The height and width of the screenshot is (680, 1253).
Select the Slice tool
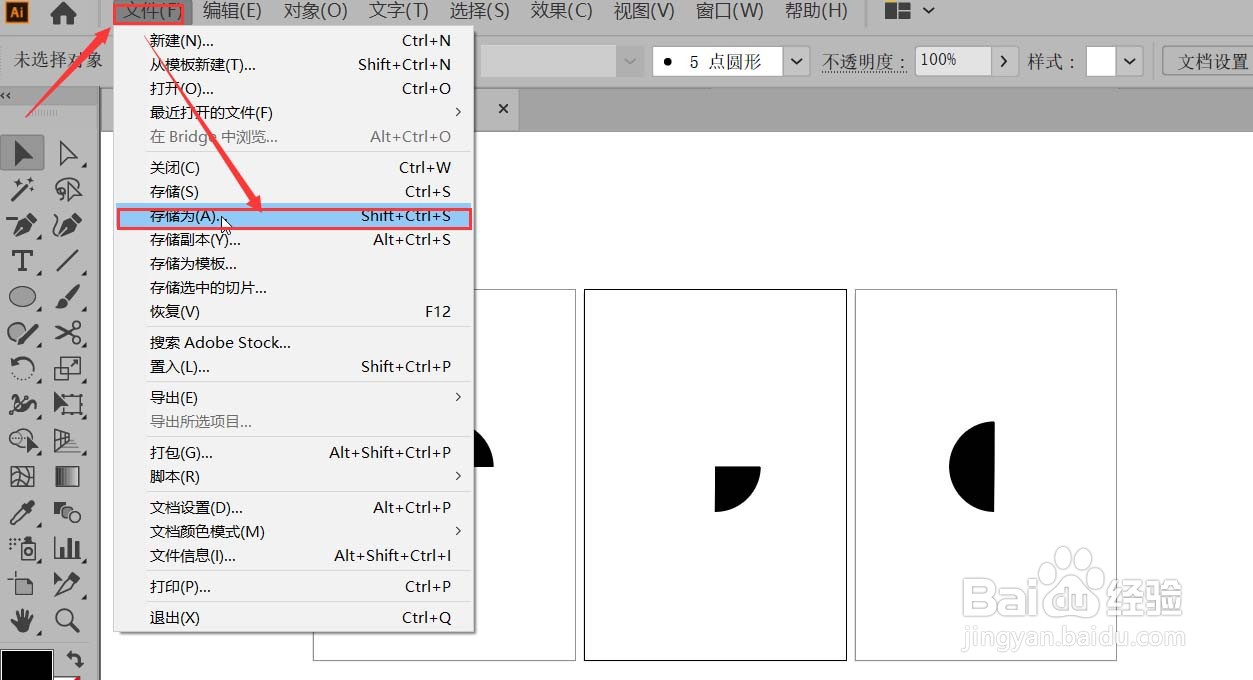coord(68,584)
